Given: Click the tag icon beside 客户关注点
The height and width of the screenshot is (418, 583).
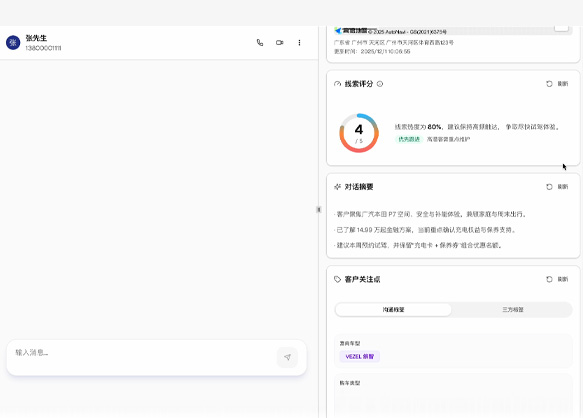Looking at the screenshot, I should click(x=338, y=279).
